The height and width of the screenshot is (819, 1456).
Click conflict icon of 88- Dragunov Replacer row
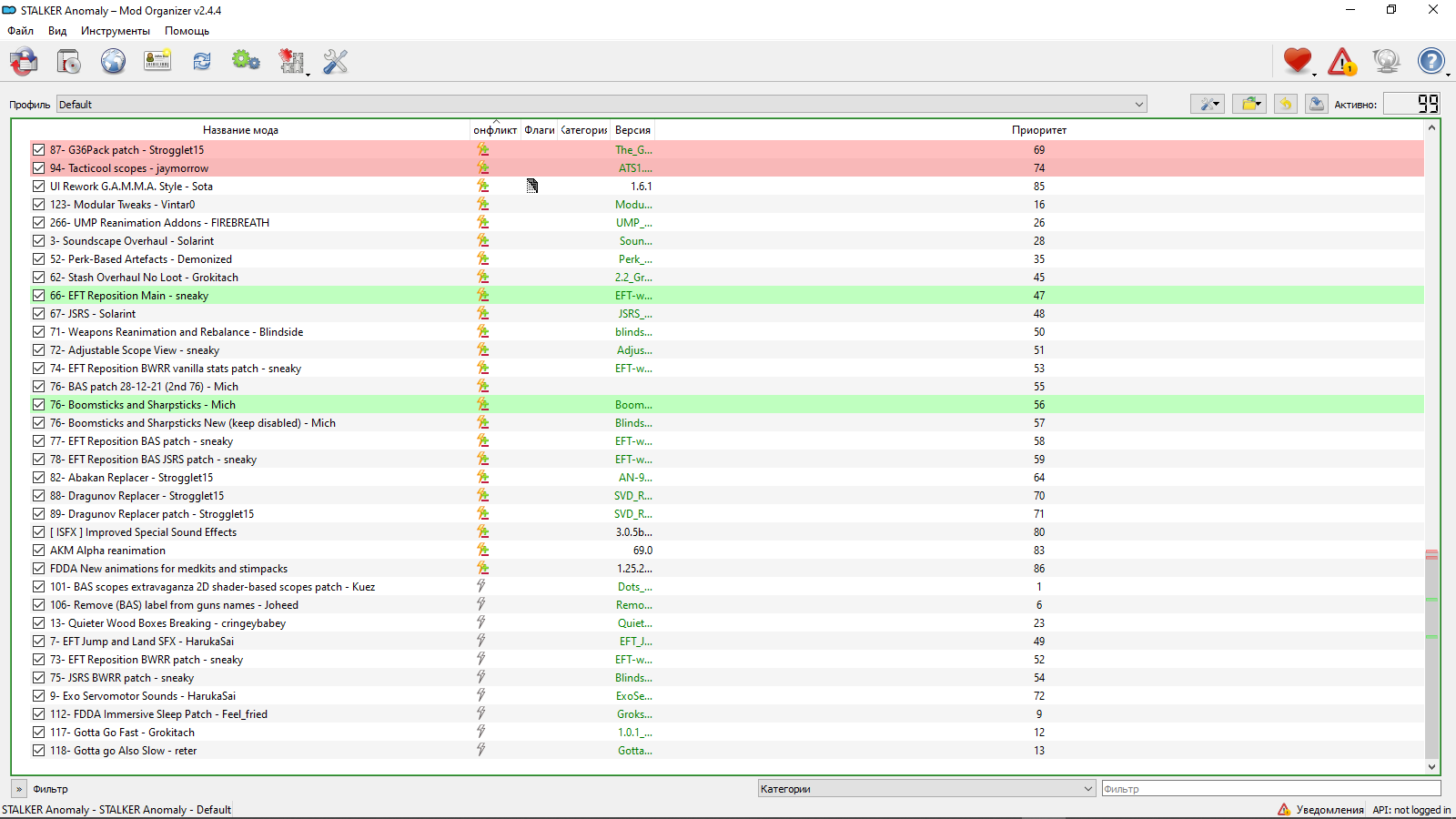(483, 495)
